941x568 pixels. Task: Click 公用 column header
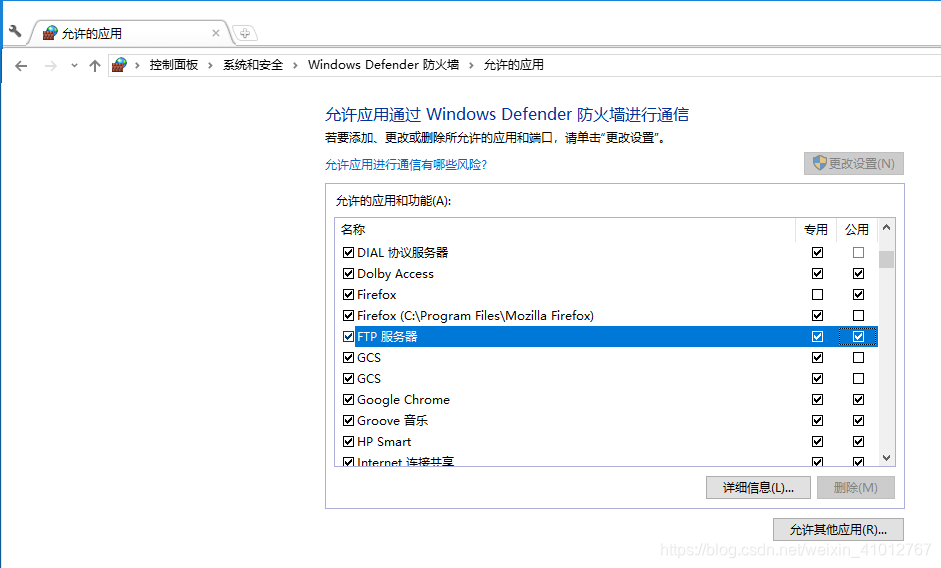pos(856,229)
